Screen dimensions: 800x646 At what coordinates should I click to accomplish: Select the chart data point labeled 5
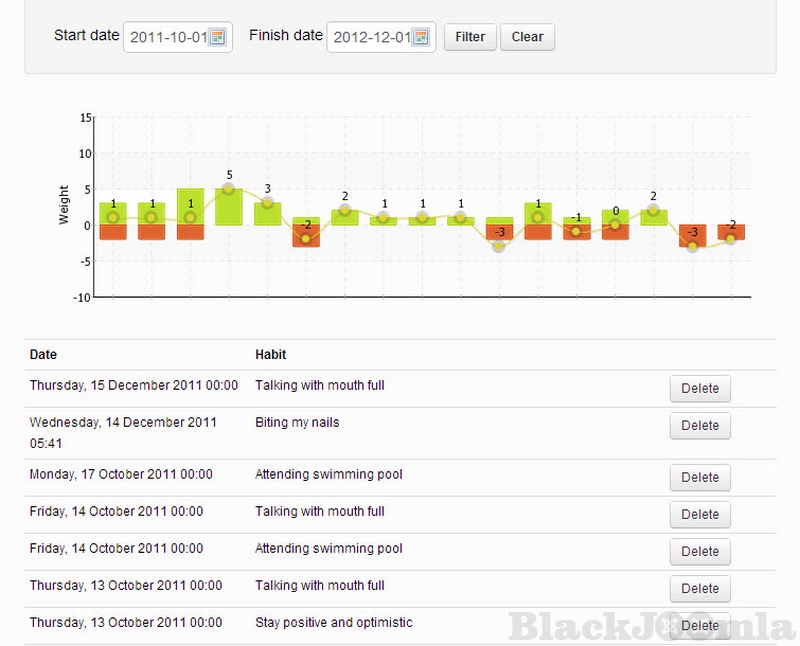pos(229,188)
